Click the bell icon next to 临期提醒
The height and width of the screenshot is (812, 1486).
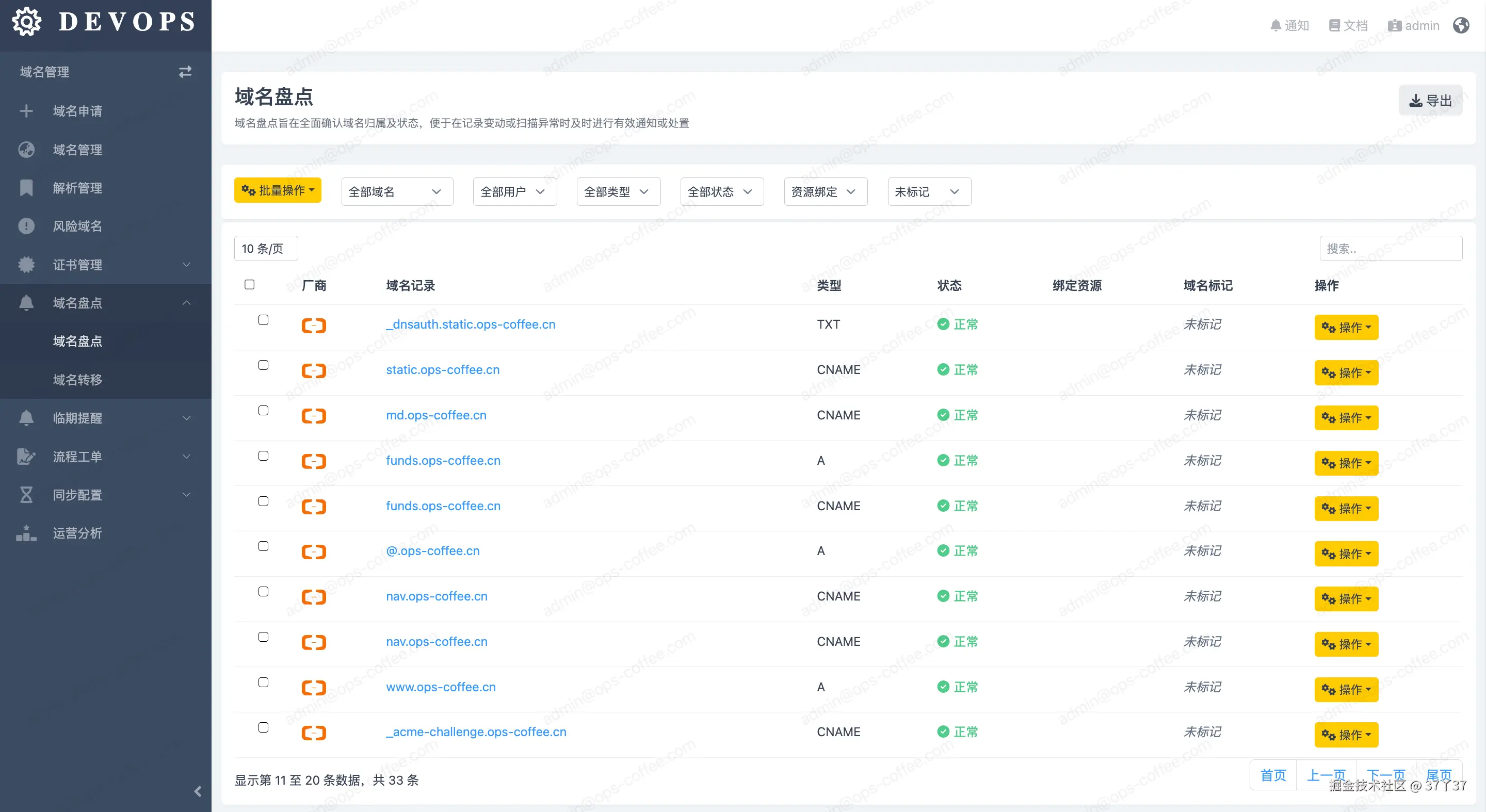click(x=26, y=418)
